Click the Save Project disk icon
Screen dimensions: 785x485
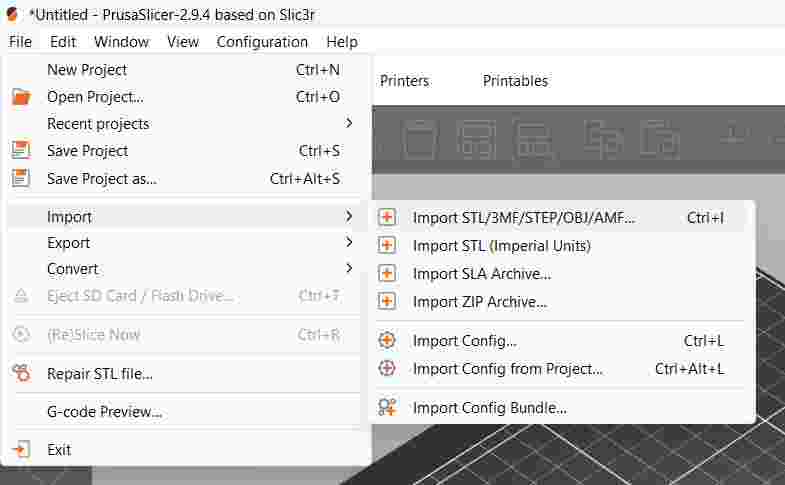[21, 151]
